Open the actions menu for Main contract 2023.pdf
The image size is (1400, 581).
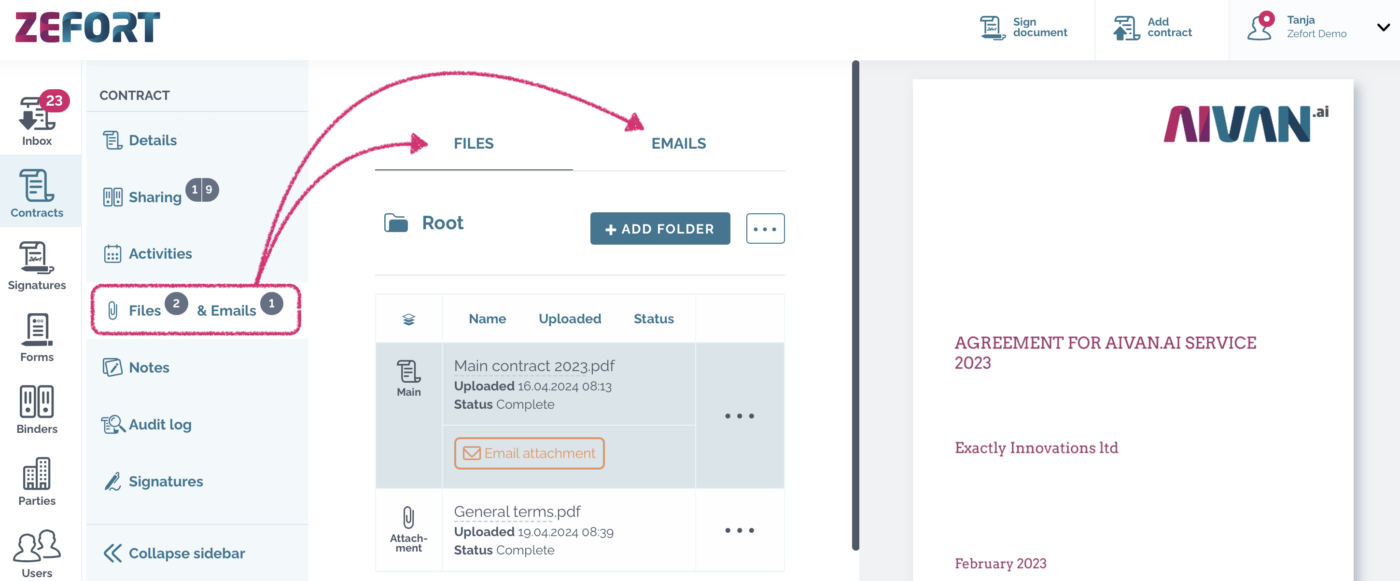pos(739,415)
